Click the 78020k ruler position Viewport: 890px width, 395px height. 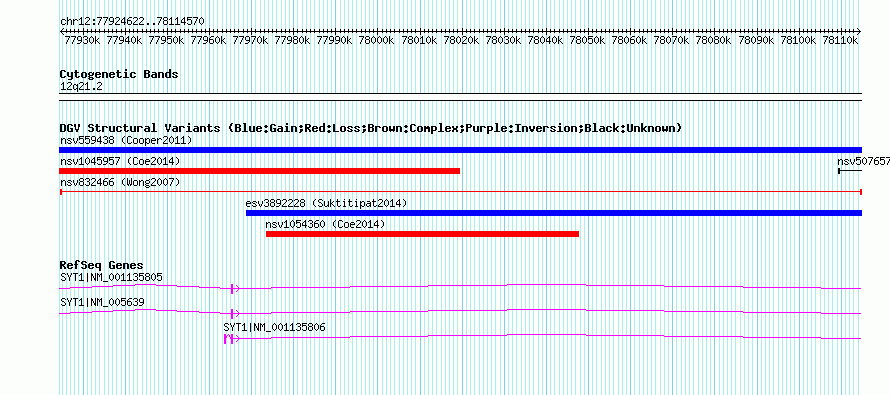461,40
